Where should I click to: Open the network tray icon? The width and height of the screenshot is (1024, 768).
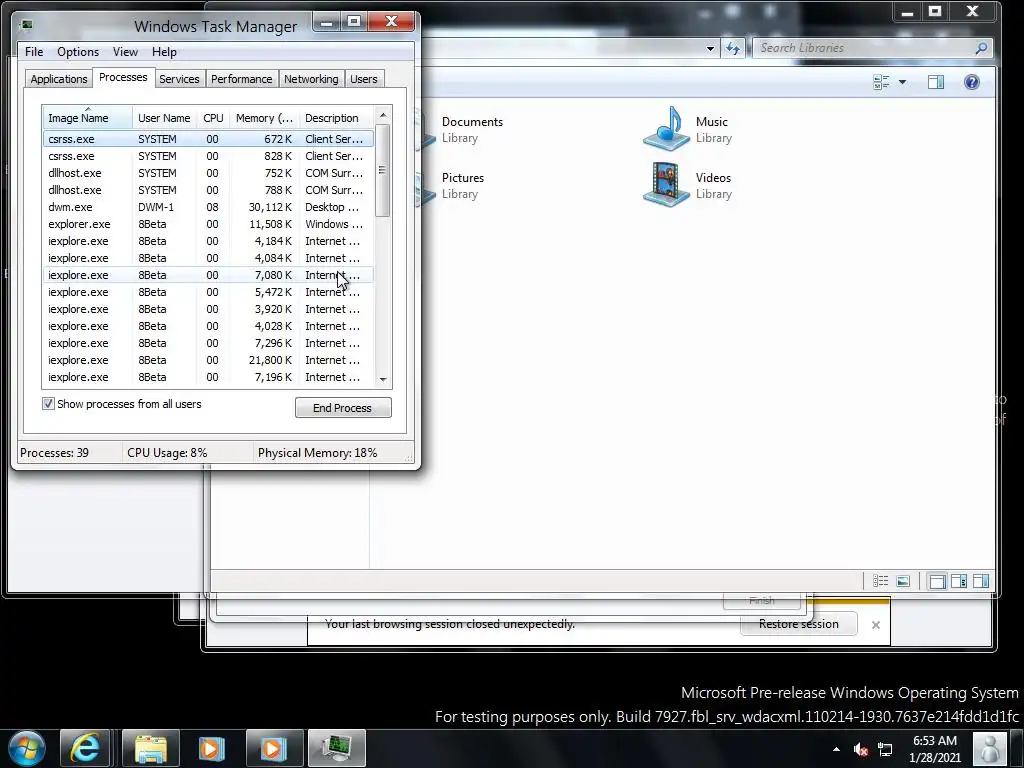pyautogui.click(x=885, y=750)
